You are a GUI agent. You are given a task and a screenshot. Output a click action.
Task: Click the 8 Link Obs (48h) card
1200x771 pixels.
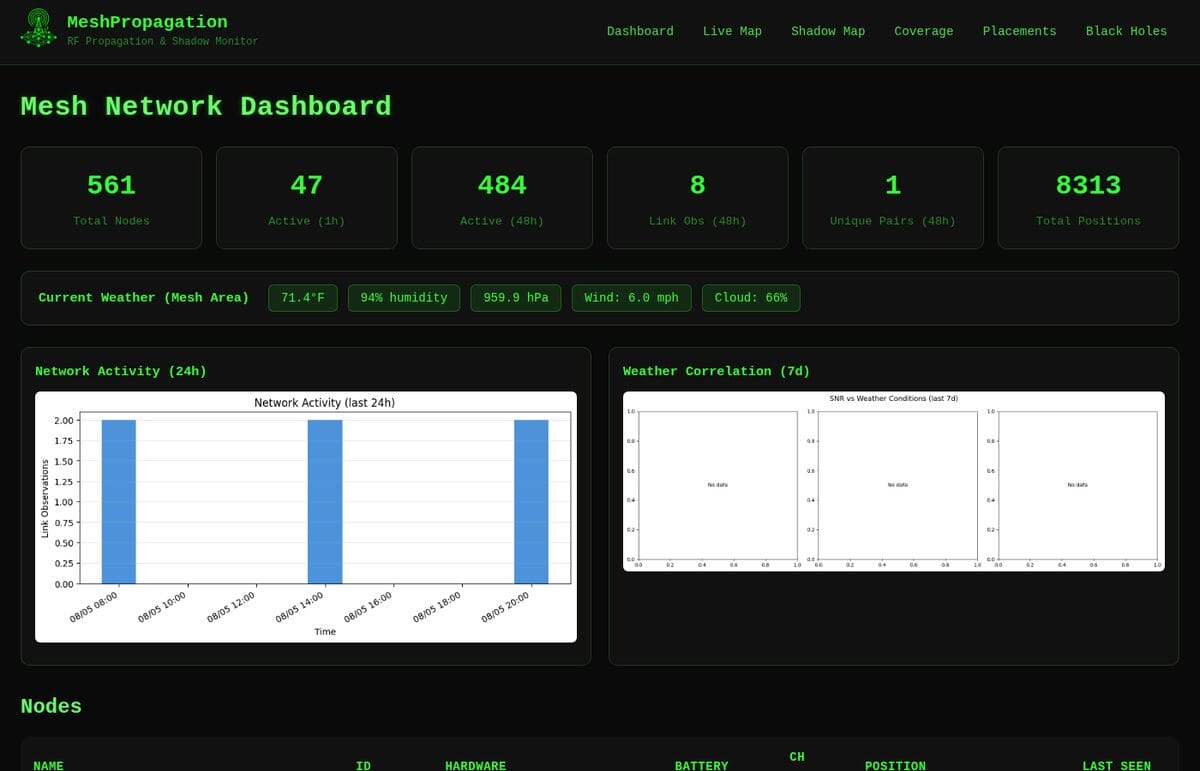click(x=697, y=198)
